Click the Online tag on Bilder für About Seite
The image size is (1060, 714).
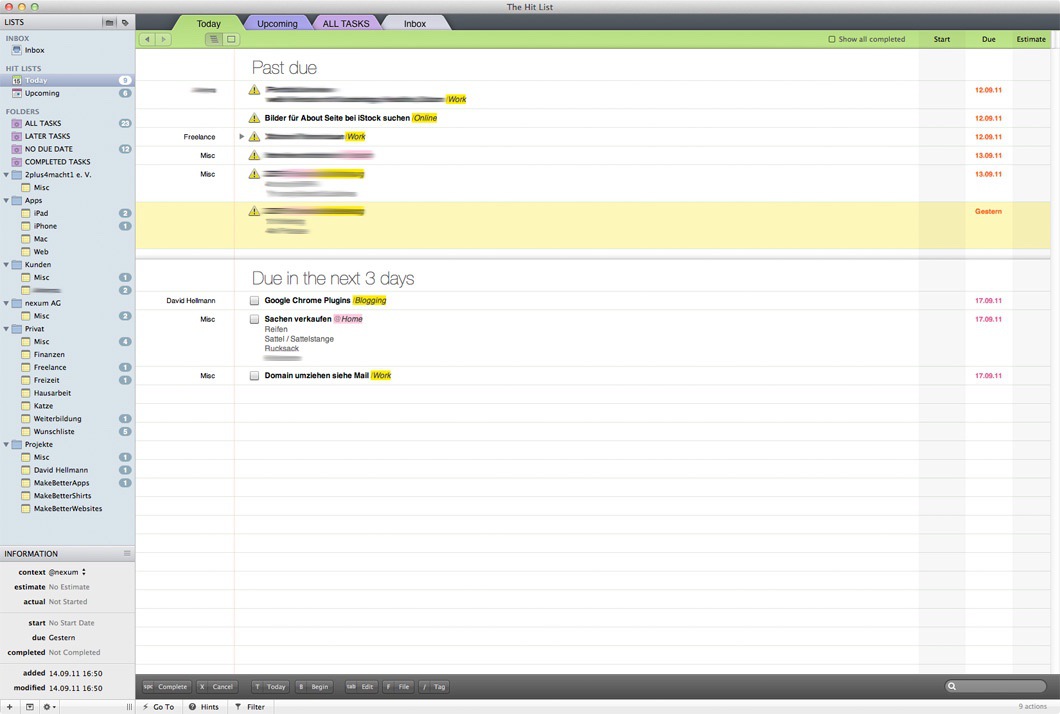pos(425,118)
